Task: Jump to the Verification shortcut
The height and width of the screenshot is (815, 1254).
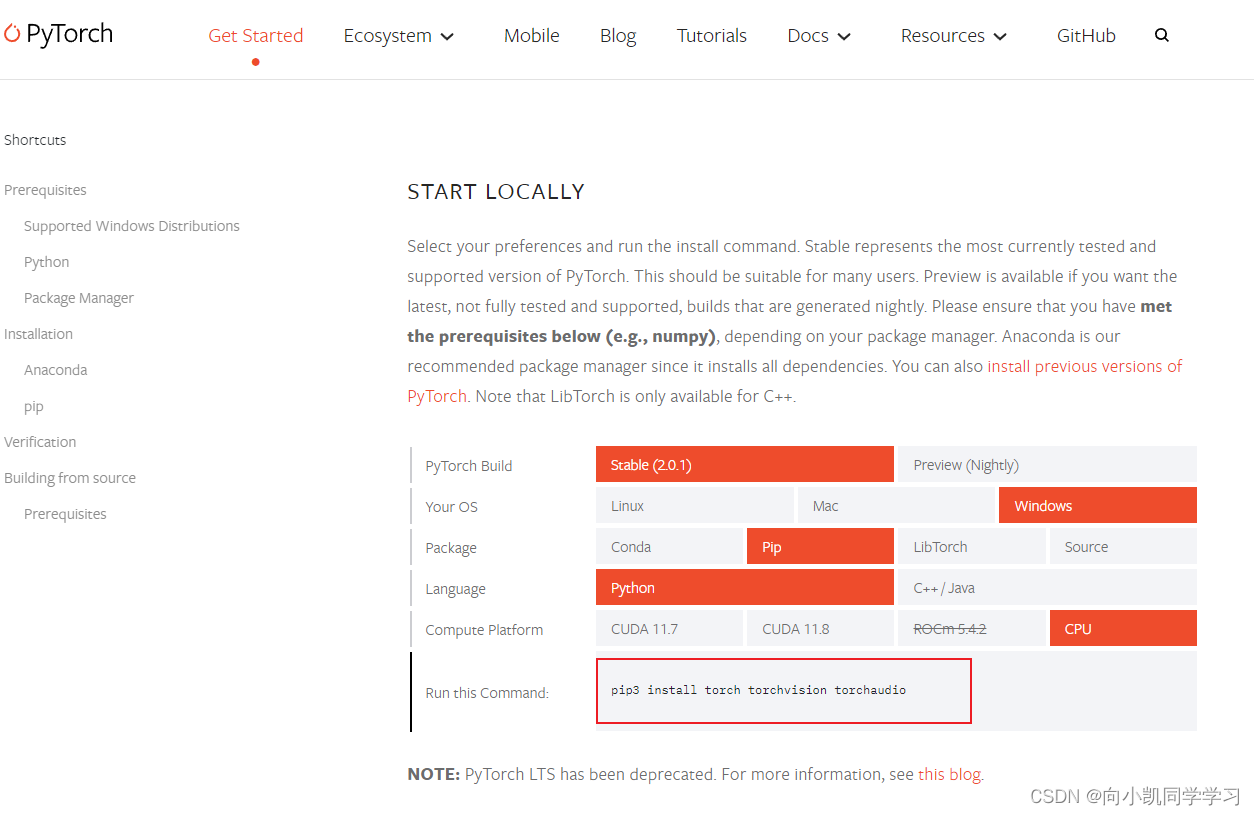Action: 40,442
